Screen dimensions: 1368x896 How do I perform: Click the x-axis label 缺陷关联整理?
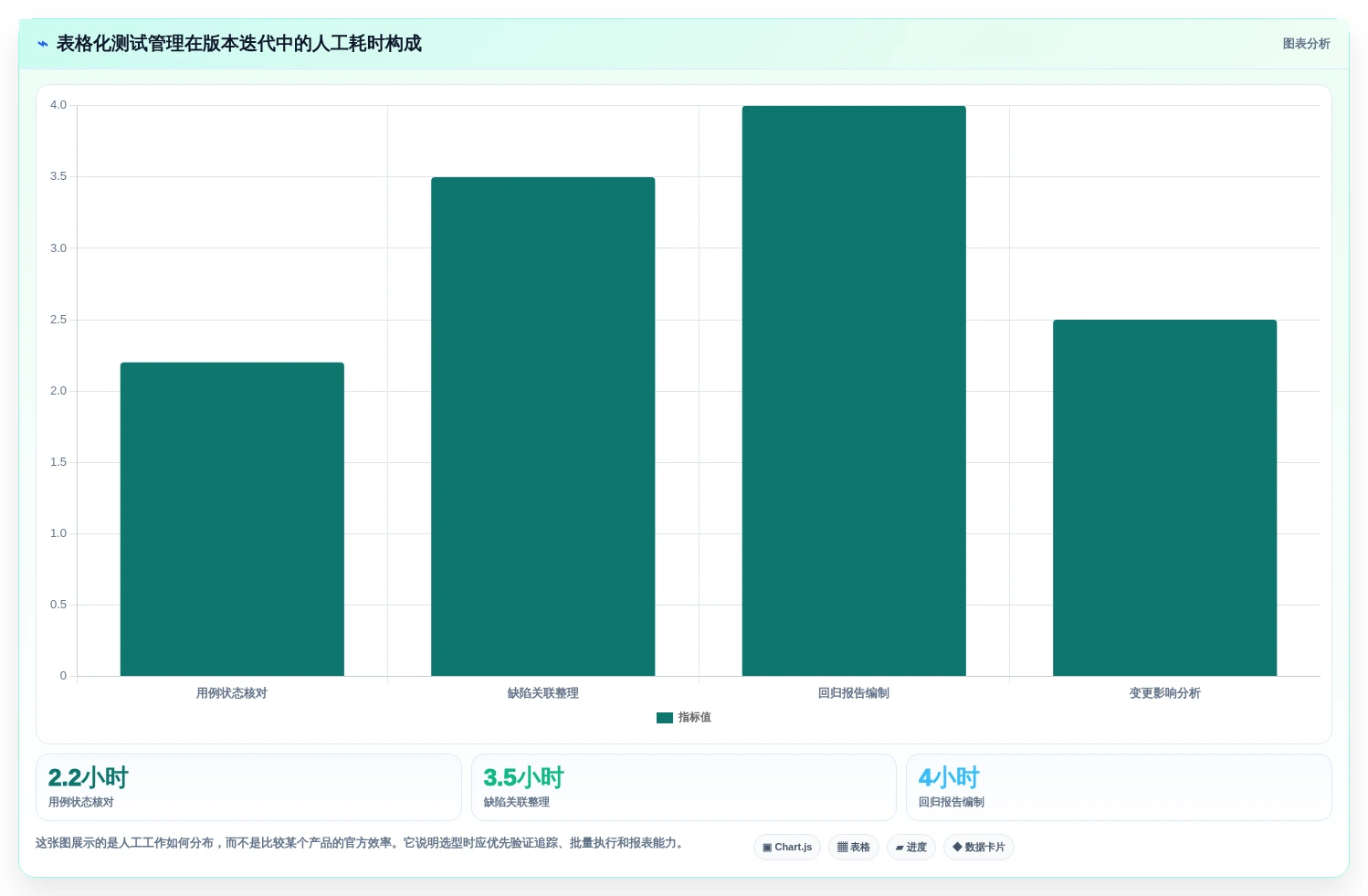[543, 693]
